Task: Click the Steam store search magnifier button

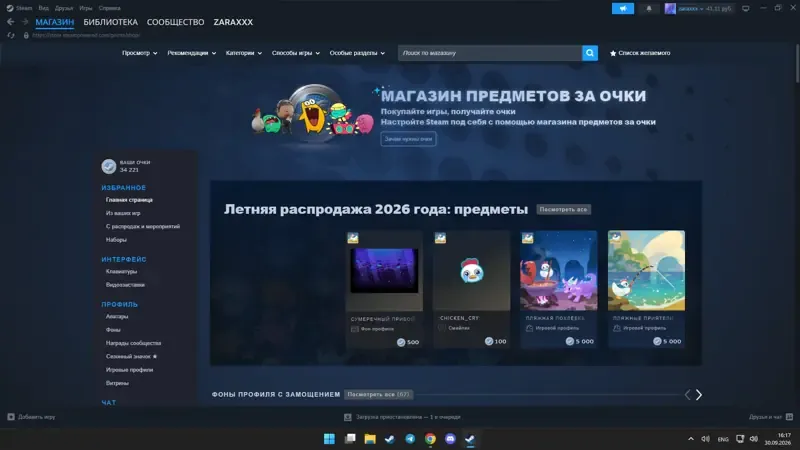Action: click(590, 53)
